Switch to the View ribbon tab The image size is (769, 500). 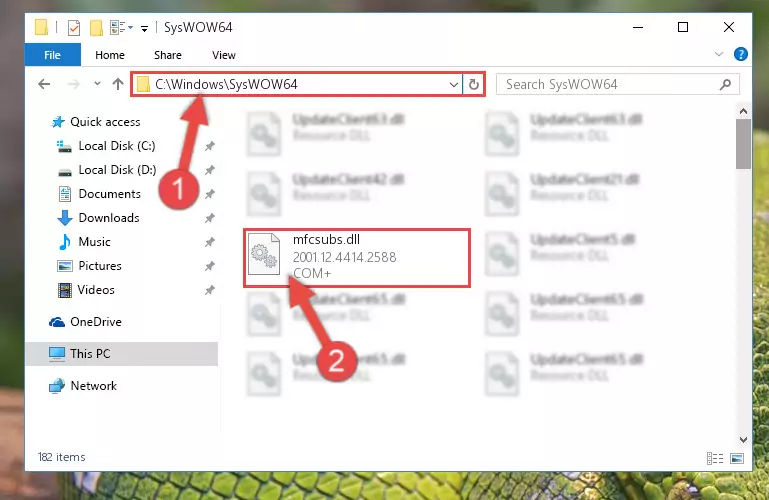click(x=224, y=55)
